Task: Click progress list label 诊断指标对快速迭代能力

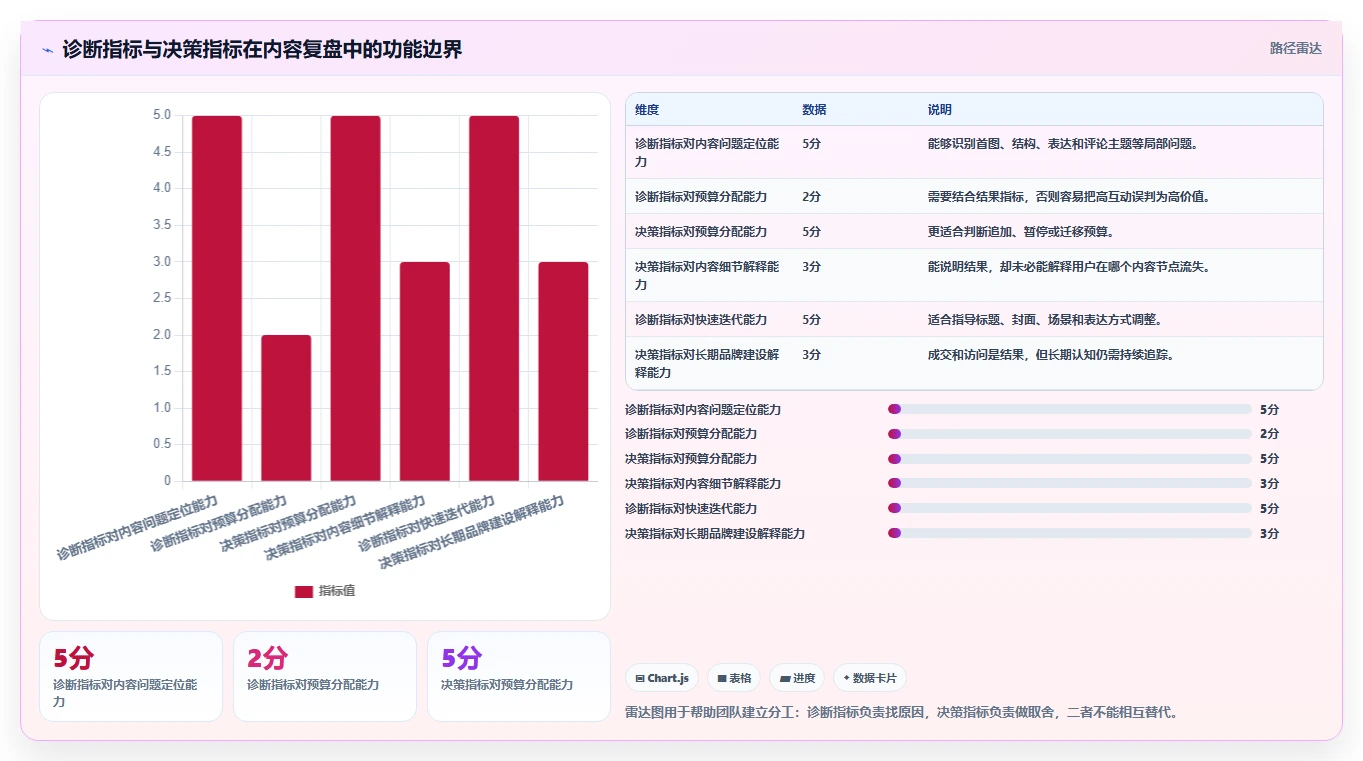Action: [691, 509]
